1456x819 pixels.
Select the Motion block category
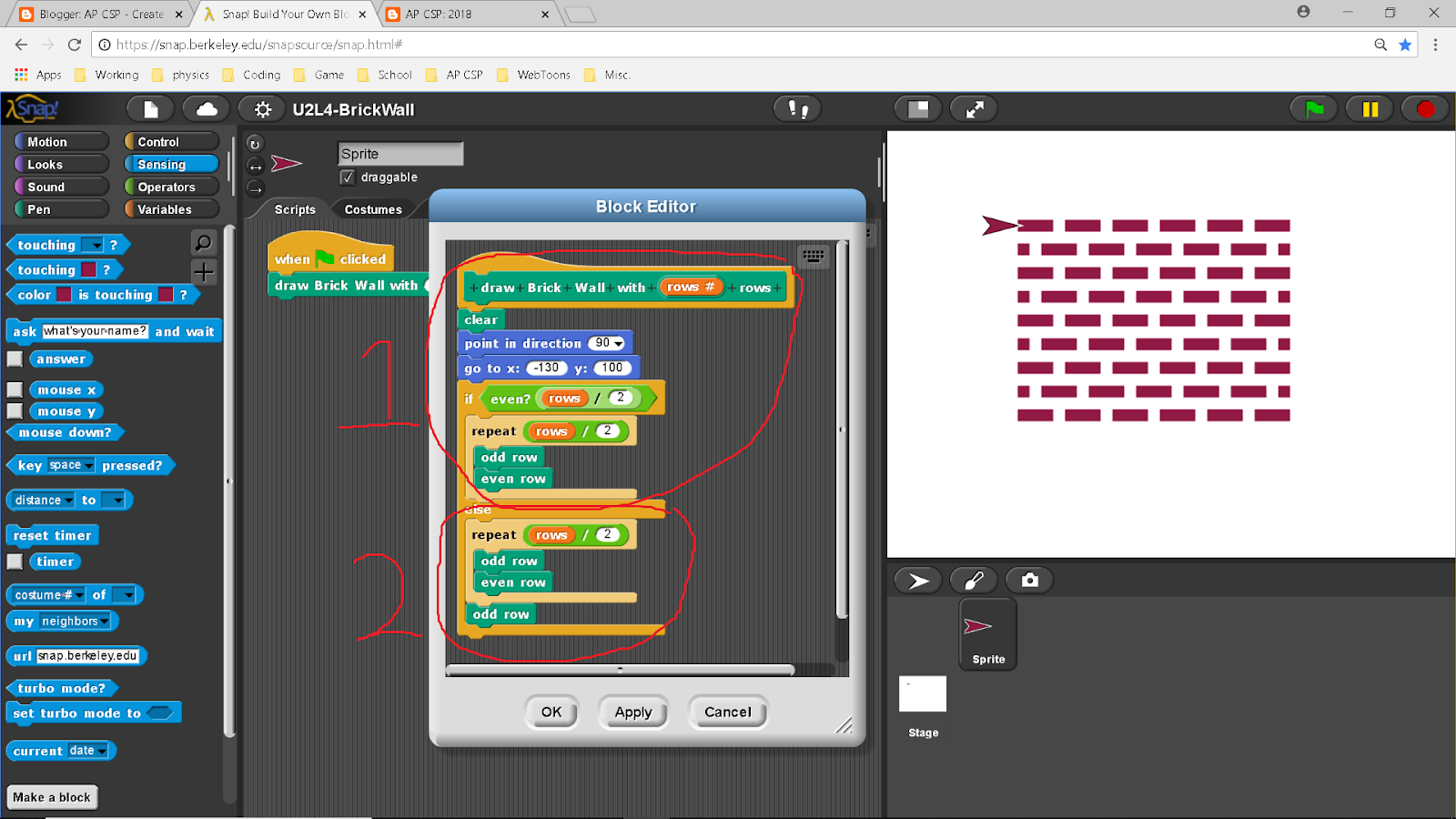click(x=62, y=142)
